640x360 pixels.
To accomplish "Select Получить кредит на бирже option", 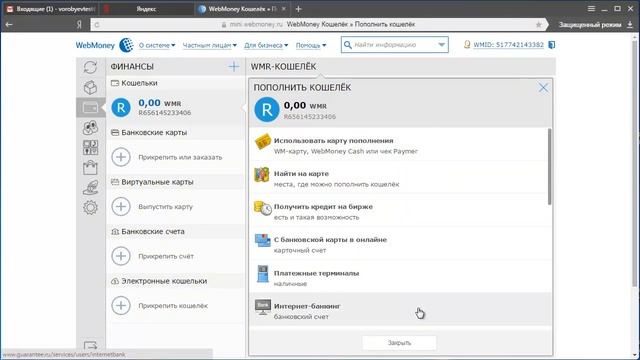I will tap(399, 211).
